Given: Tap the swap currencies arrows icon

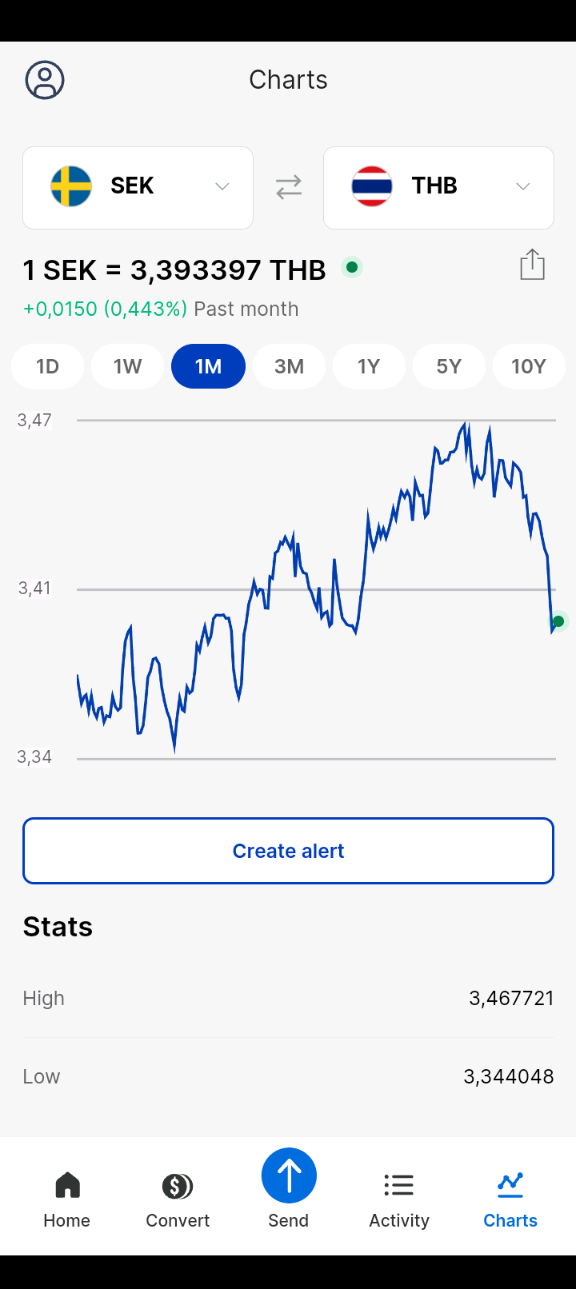Looking at the screenshot, I should [288, 187].
